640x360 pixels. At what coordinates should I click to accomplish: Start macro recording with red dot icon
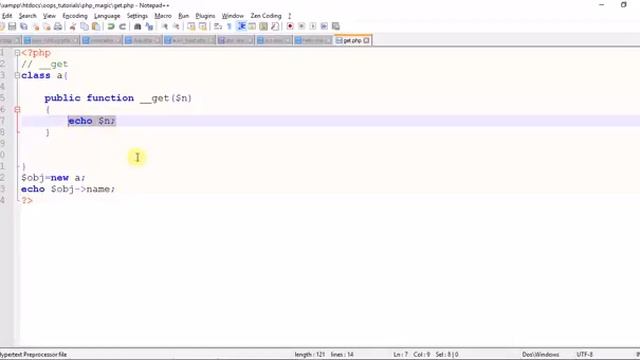pos(290,27)
